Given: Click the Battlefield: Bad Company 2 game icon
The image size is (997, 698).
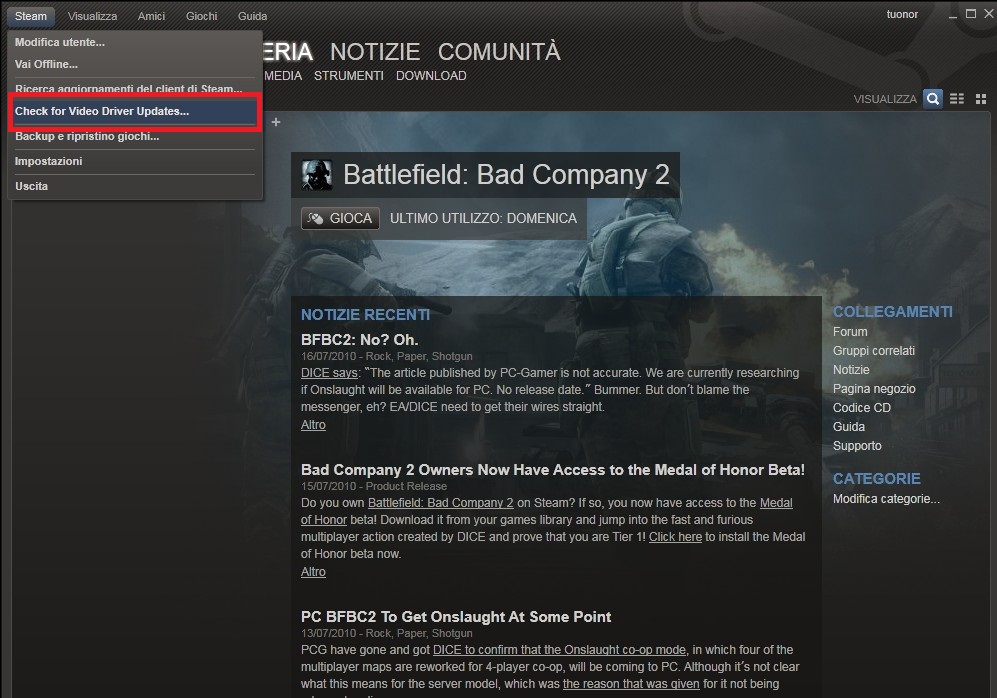Looking at the screenshot, I should (x=317, y=175).
